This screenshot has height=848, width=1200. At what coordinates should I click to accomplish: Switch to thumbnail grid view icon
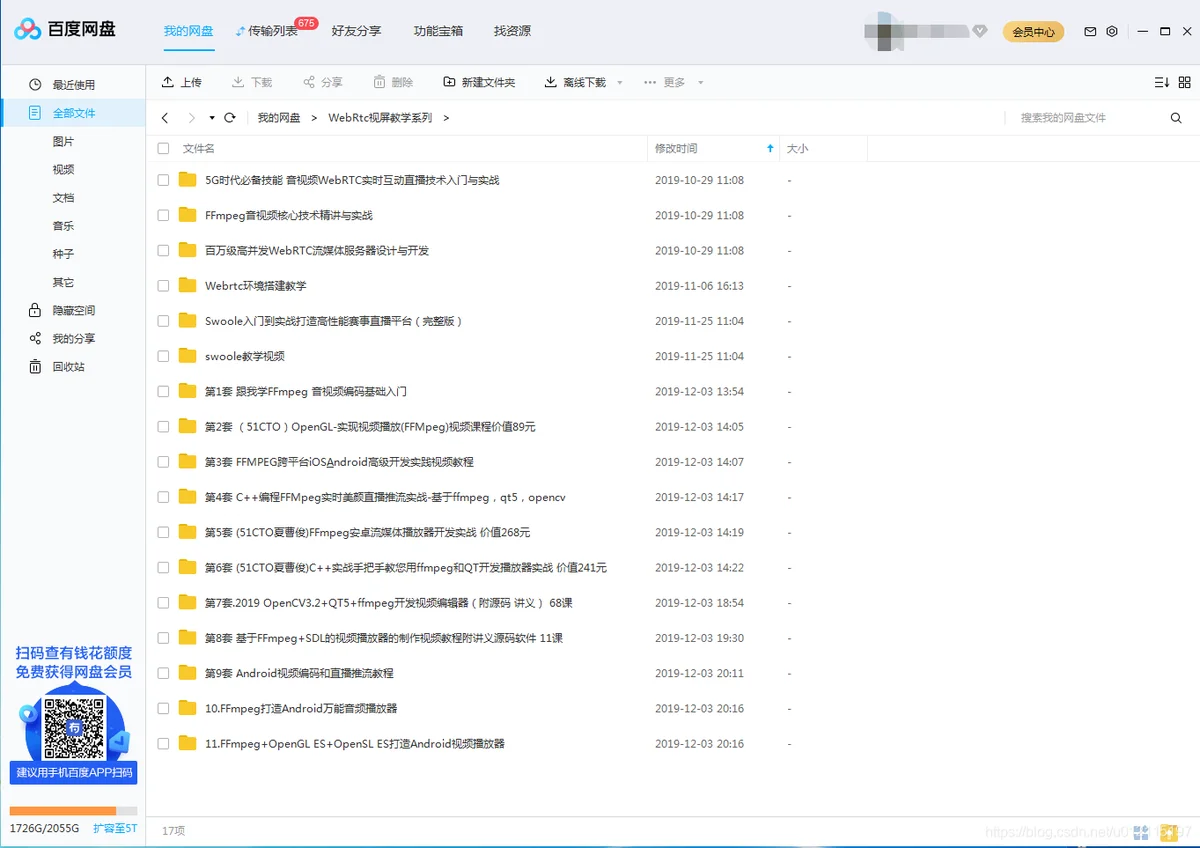(x=1184, y=82)
